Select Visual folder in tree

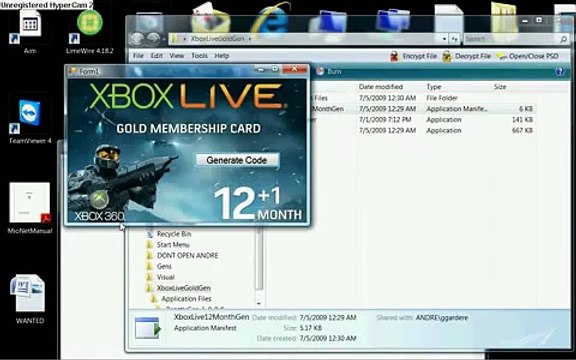pos(160,277)
